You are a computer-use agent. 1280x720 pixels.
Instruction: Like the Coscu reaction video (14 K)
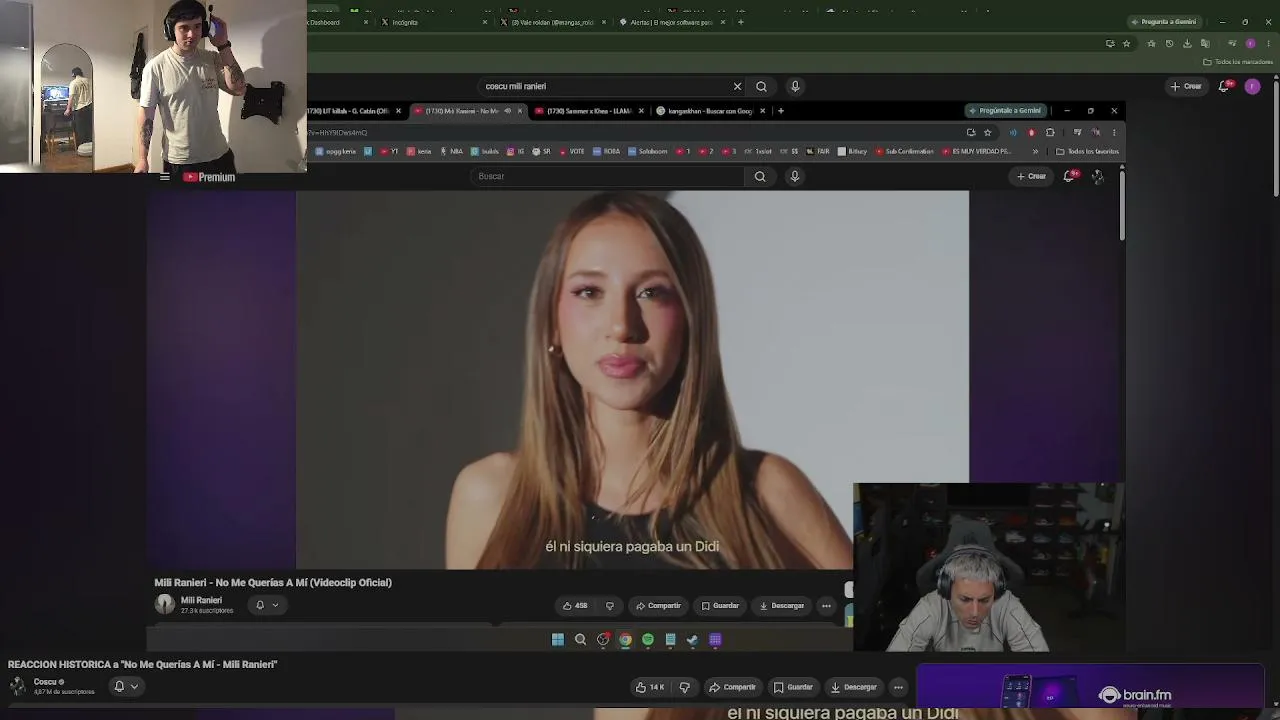tap(650, 687)
